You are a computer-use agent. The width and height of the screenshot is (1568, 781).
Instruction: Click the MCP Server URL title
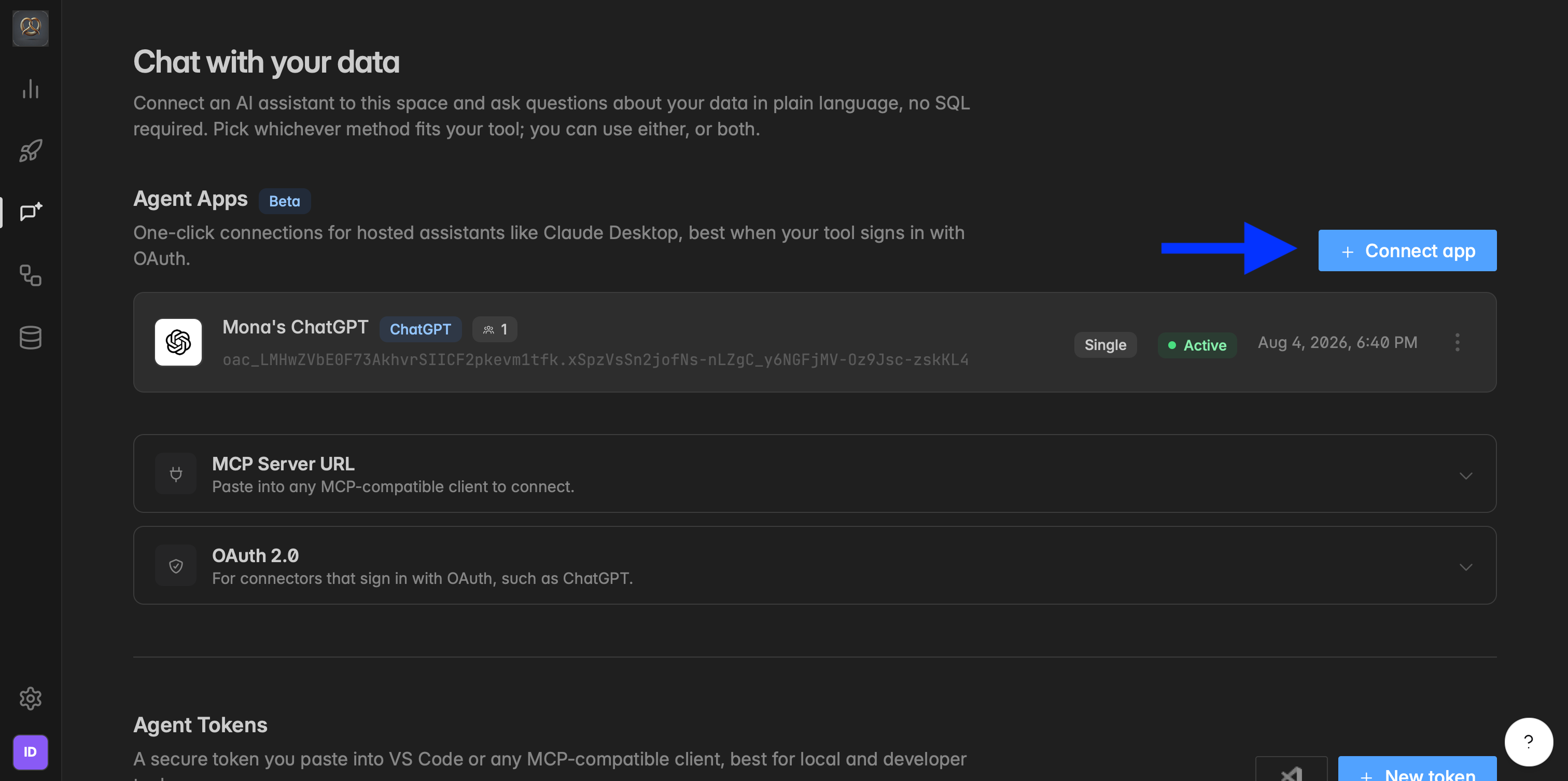(283, 464)
